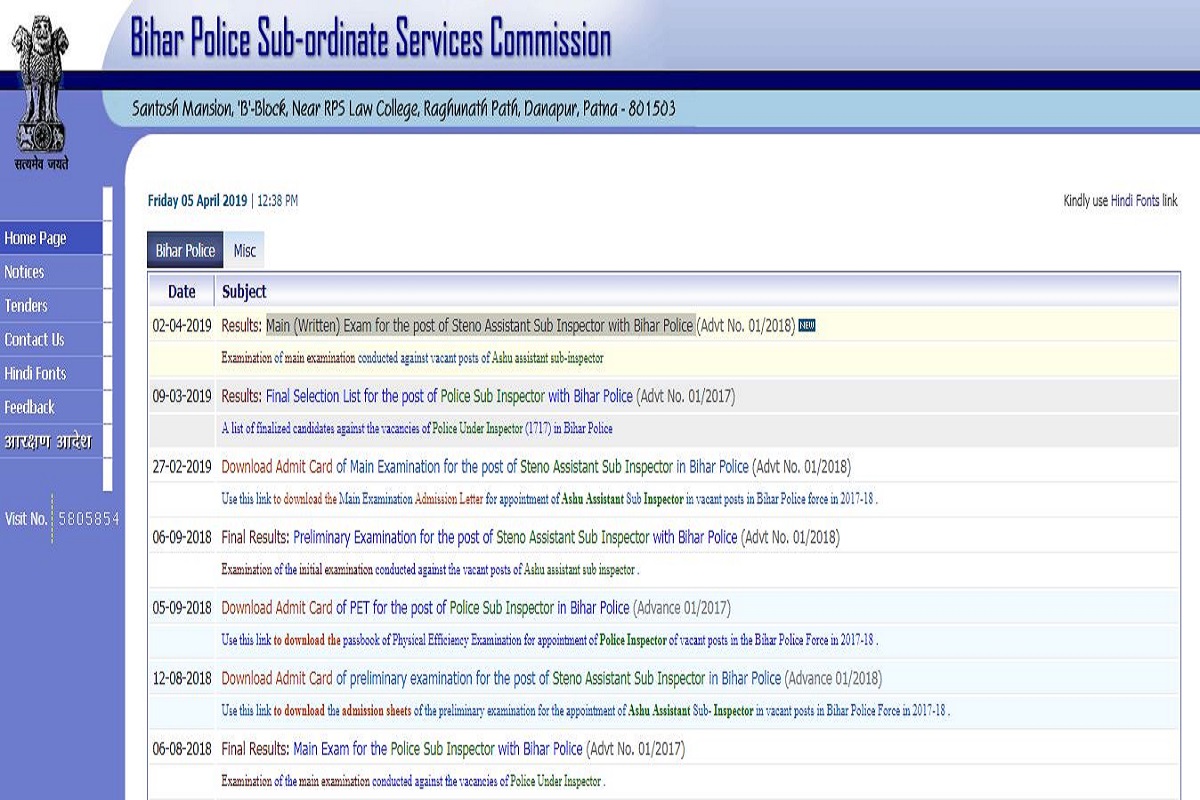Switch to the Misc tab
Screen dimensions: 1200x800
[x=245, y=251]
